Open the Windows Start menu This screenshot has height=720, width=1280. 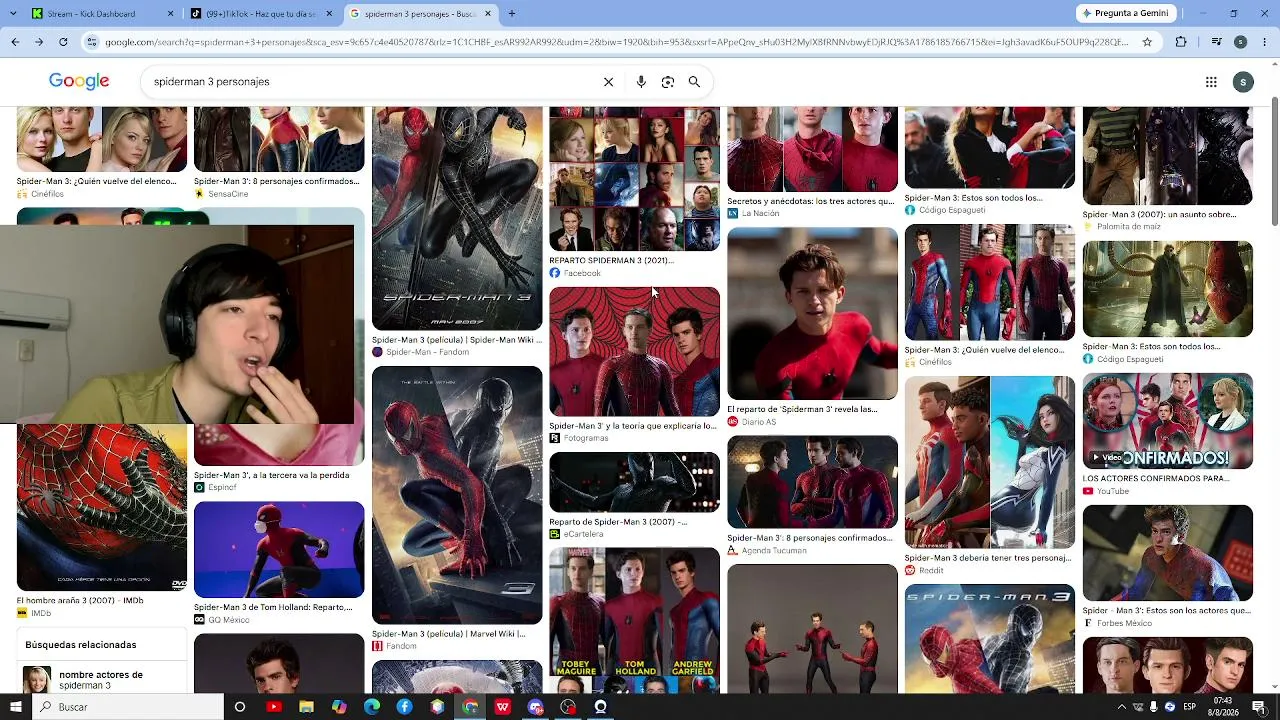click(x=16, y=707)
